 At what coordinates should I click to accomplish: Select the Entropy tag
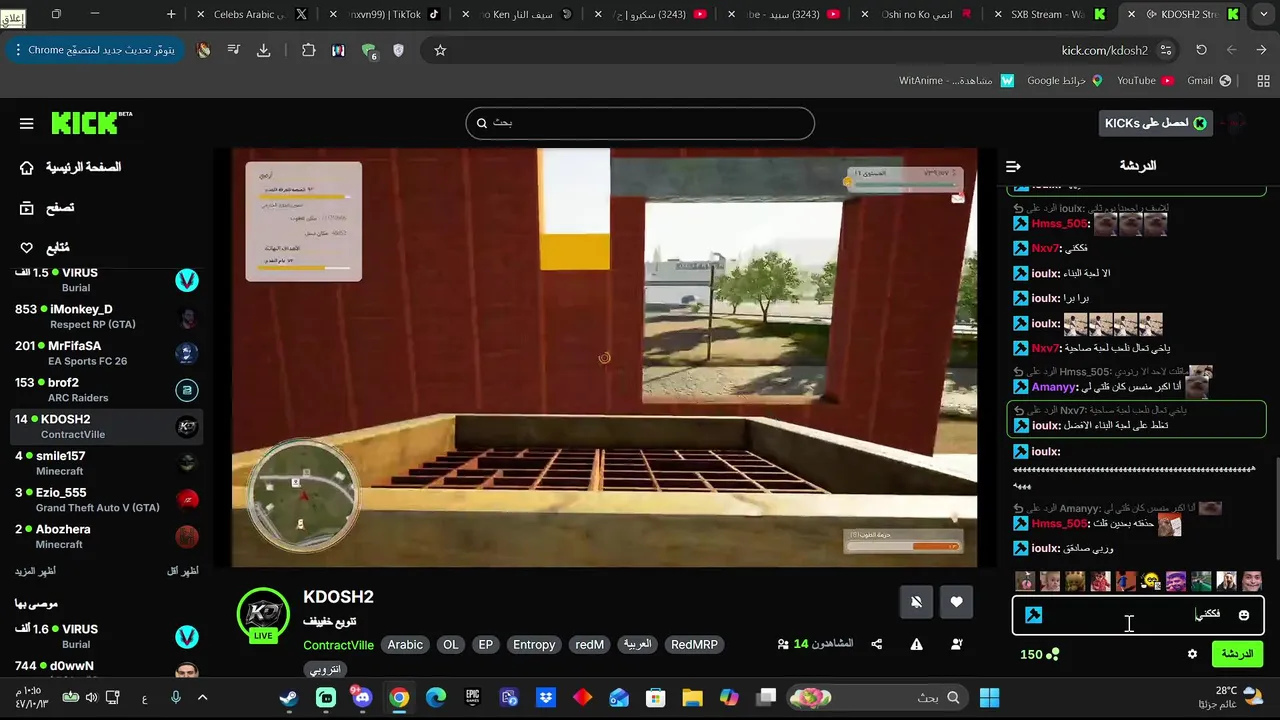534,645
